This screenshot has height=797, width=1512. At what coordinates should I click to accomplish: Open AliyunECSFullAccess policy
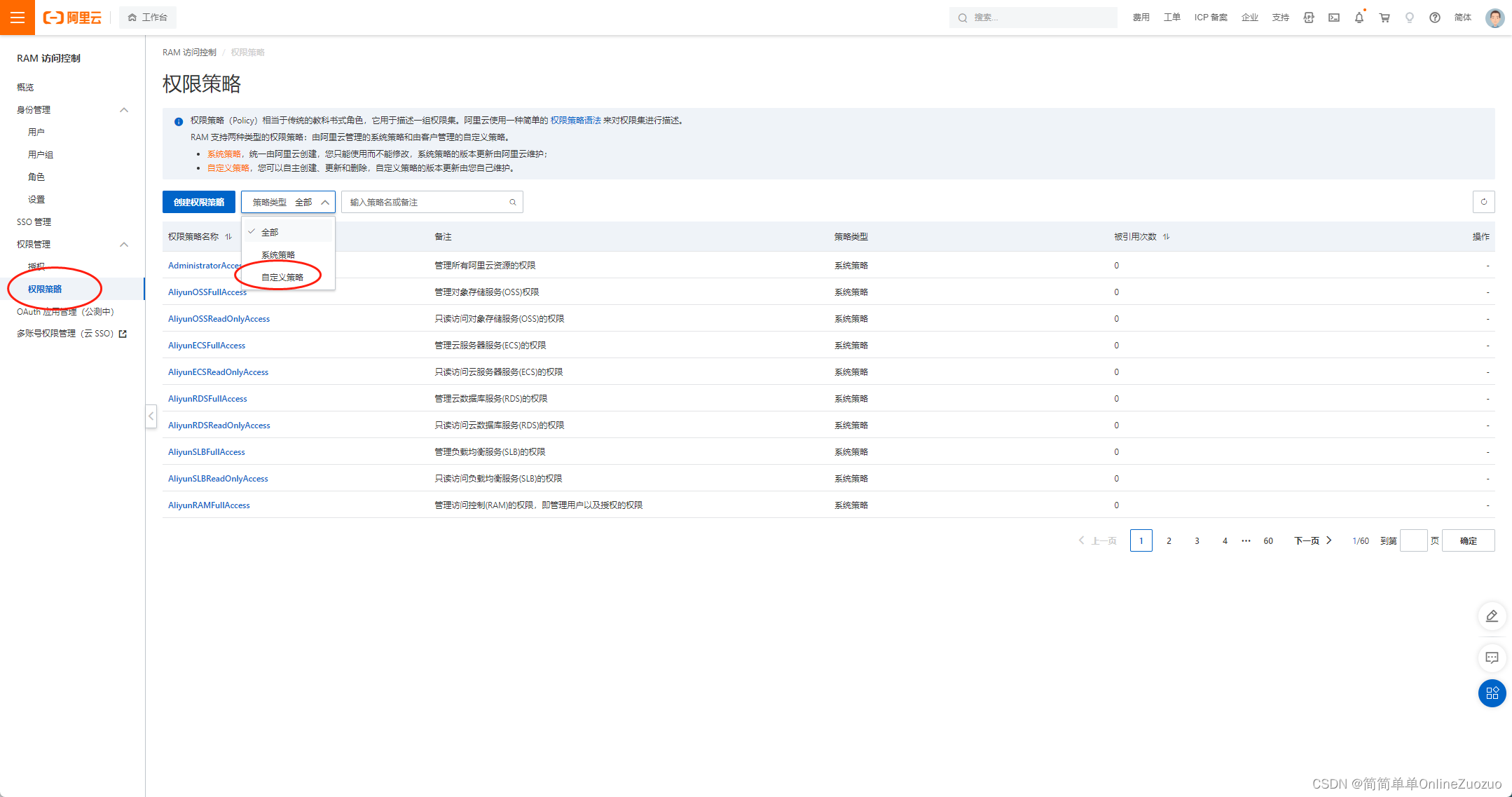pos(207,346)
